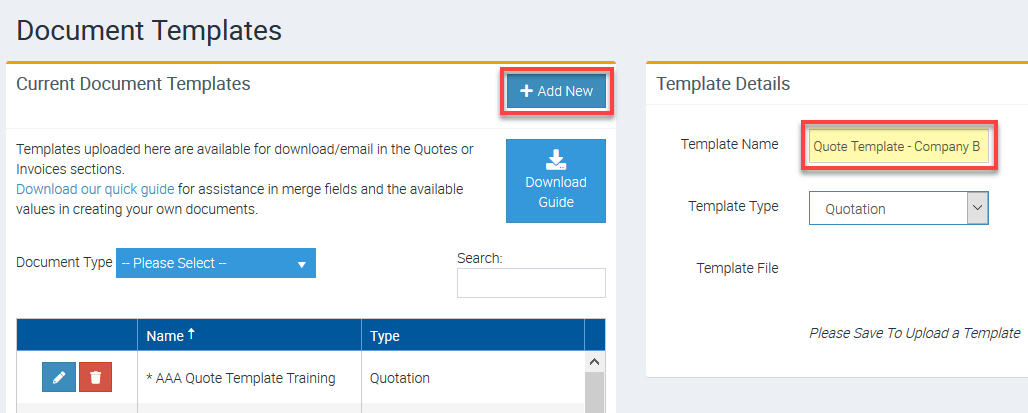
Task: Click inside the Search input field
Action: point(531,283)
